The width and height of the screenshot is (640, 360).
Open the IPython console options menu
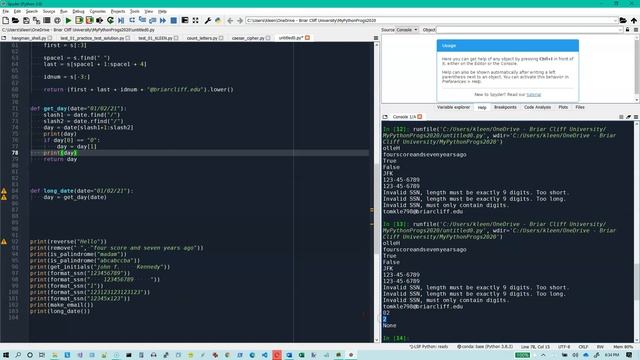coord(636,117)
